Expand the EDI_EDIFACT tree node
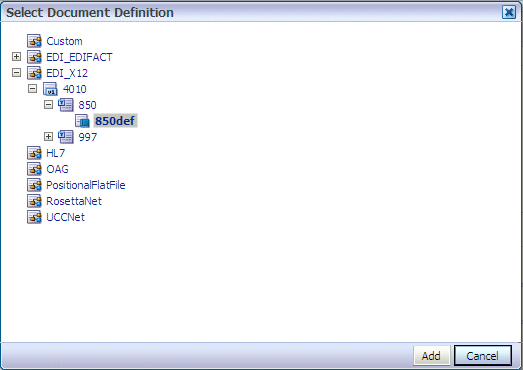This screenshot has width=523, height=370. point(16,57)
